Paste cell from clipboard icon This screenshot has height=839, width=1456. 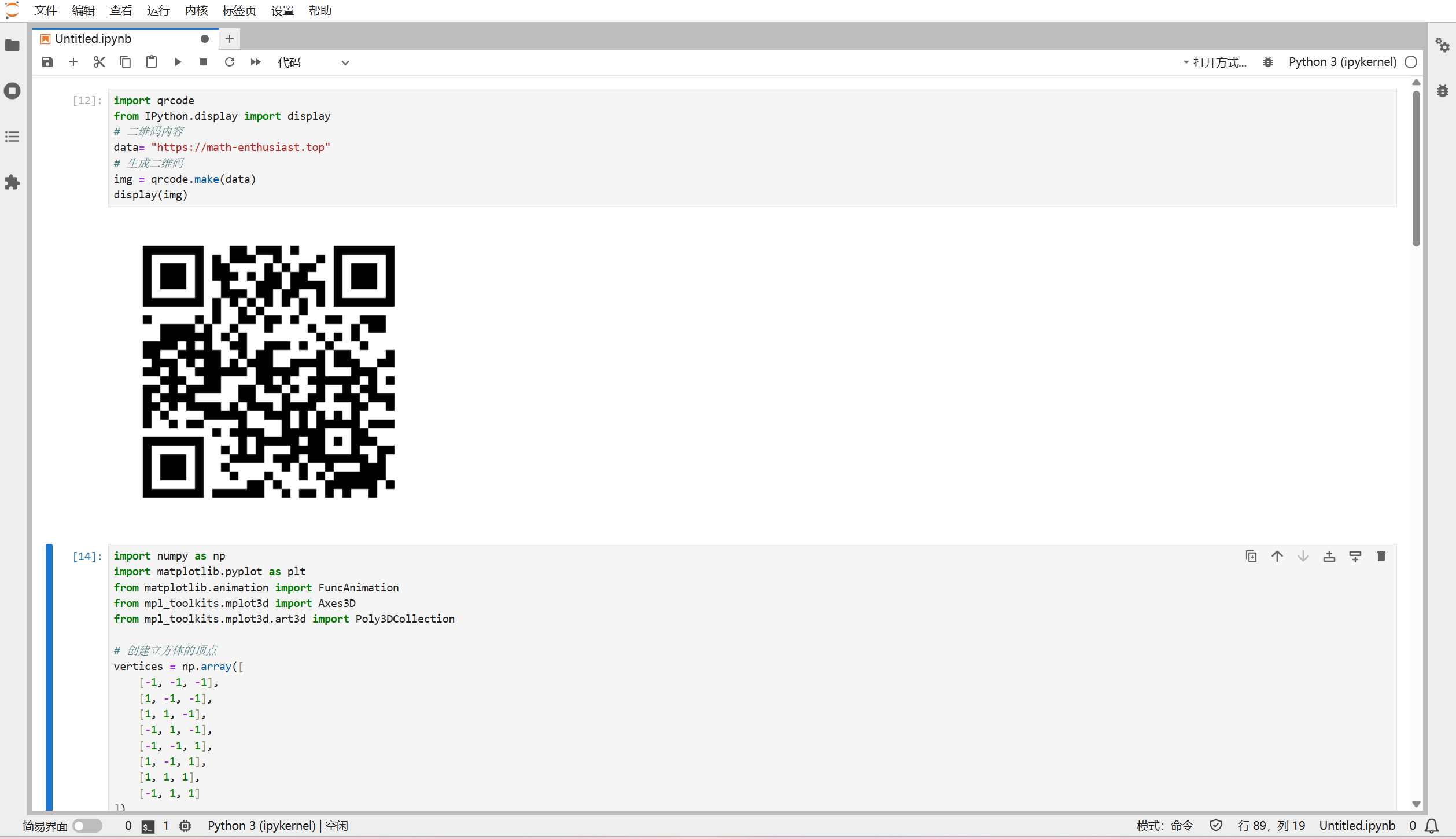(x=152, y=62)
